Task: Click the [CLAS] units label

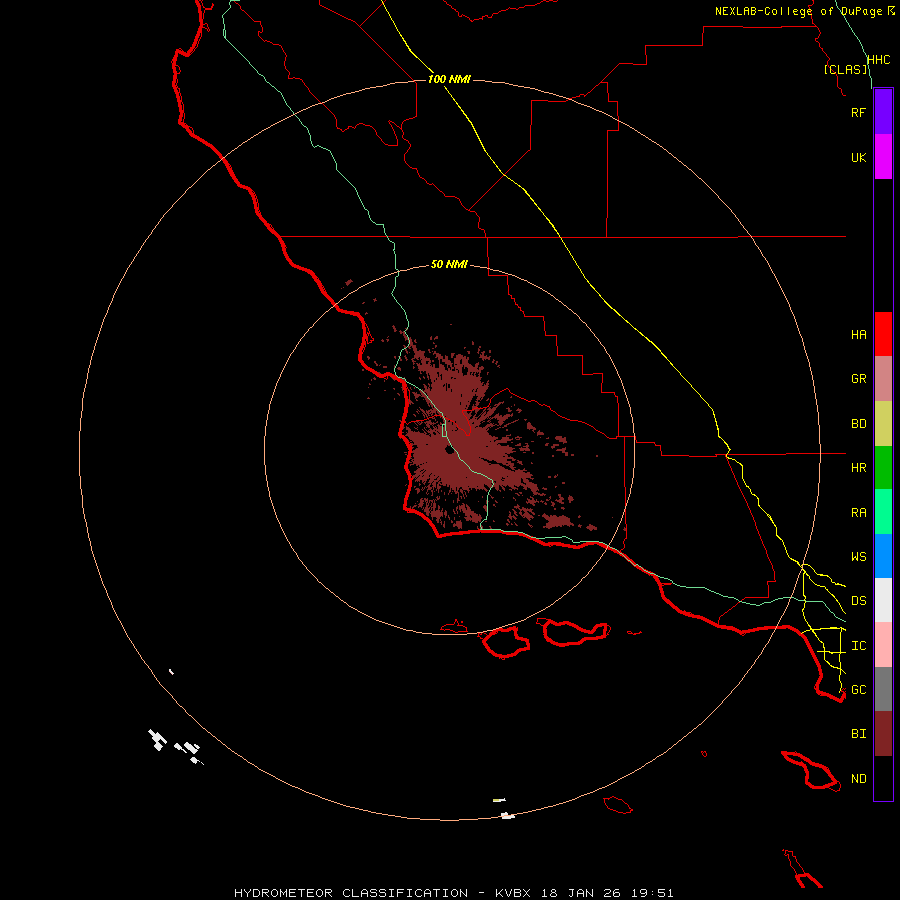Action: coord(845,69)
